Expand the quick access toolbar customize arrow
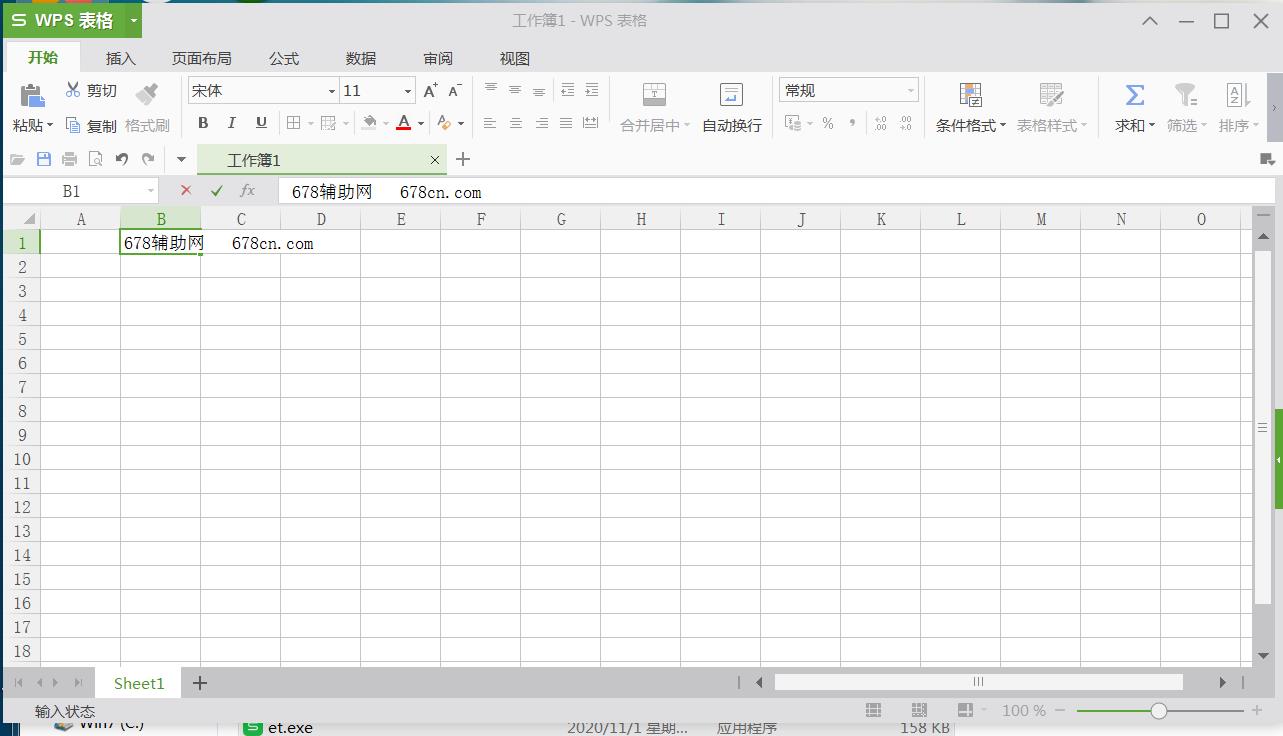 (181, 159)
